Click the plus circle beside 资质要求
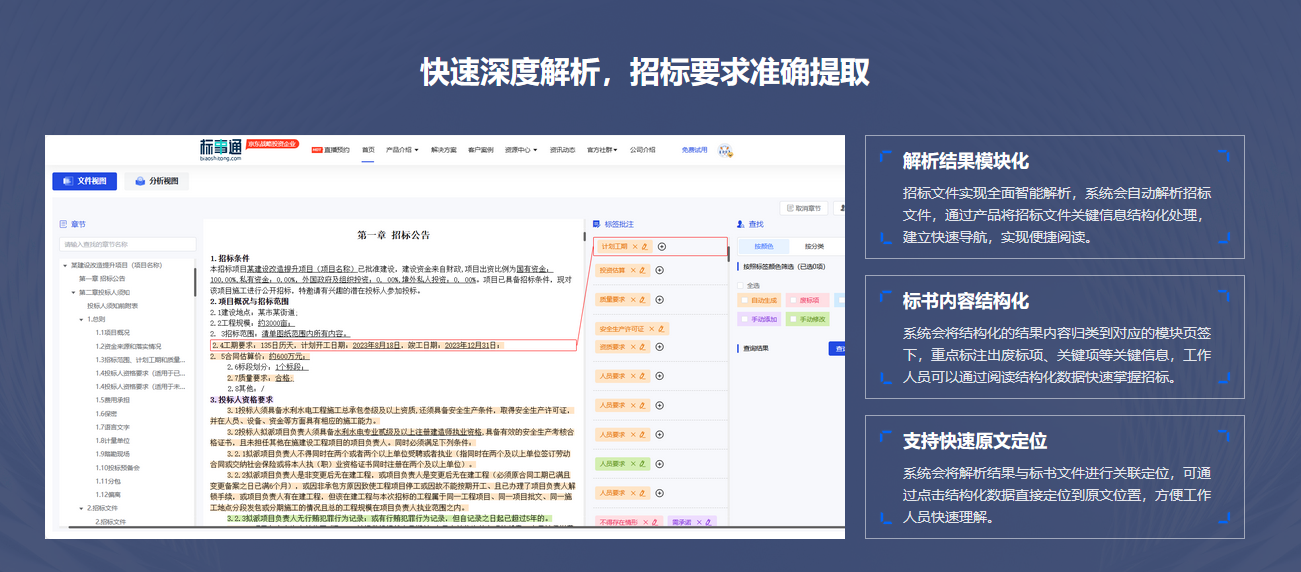This screenshot has height=572, width=1301. (661, 347)
